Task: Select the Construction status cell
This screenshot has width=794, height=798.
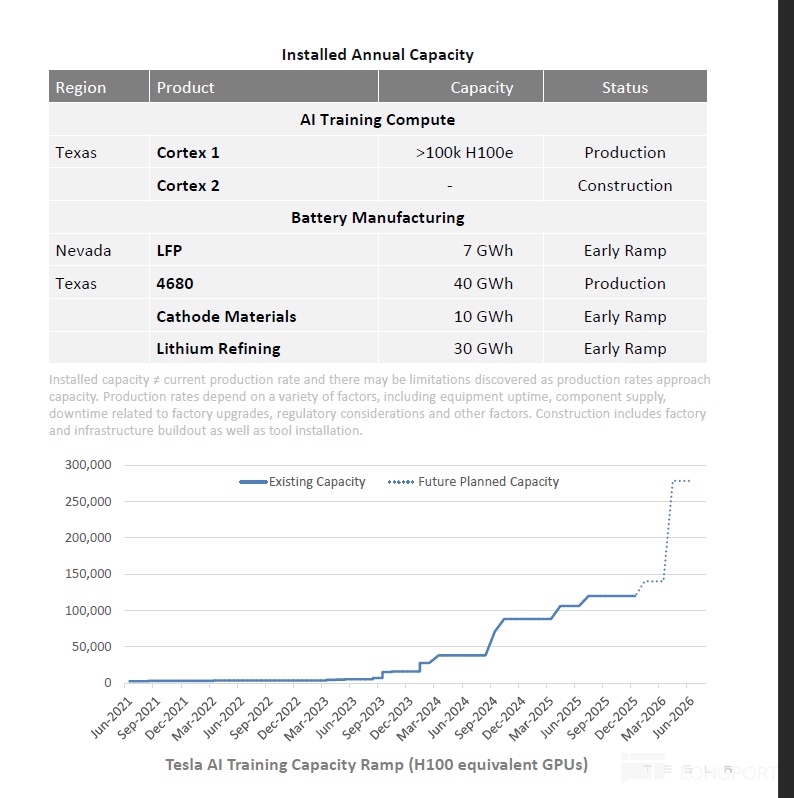Action: point(625,186)
